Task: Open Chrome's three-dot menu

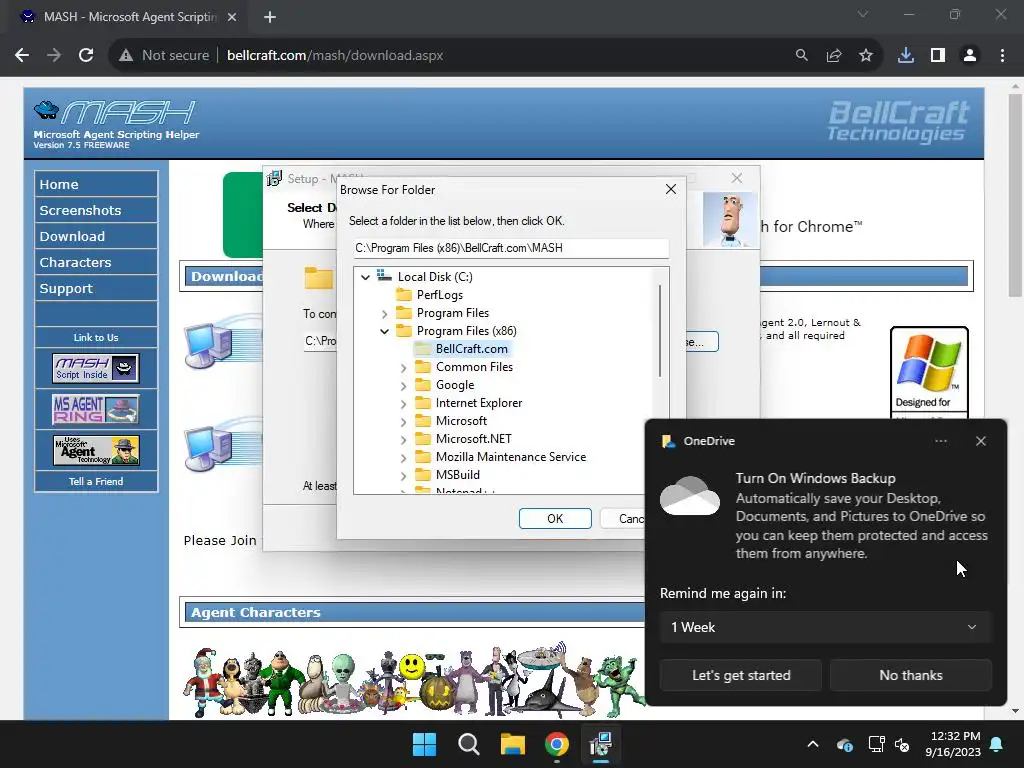Action: pos(1002,56)
